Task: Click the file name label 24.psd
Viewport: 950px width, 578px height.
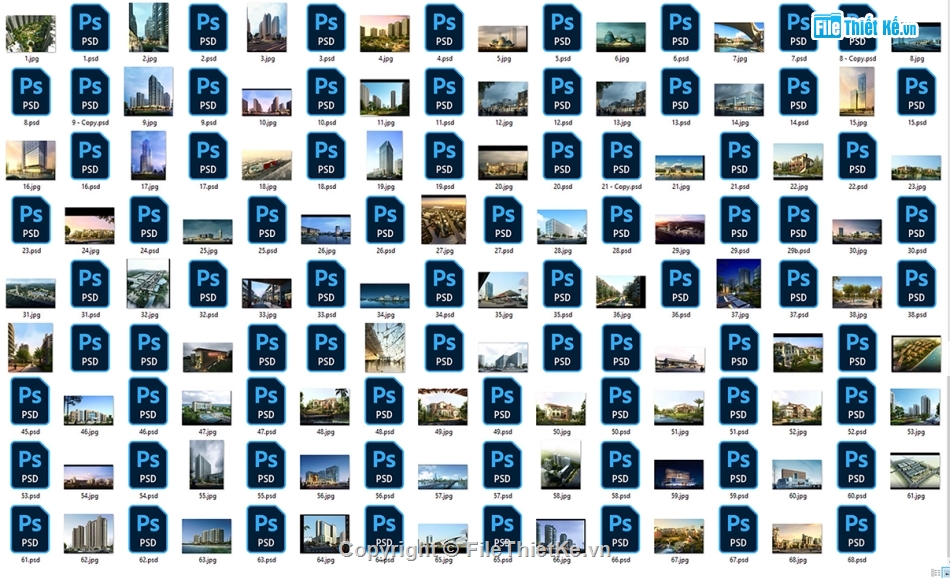Action: point(149,251)
